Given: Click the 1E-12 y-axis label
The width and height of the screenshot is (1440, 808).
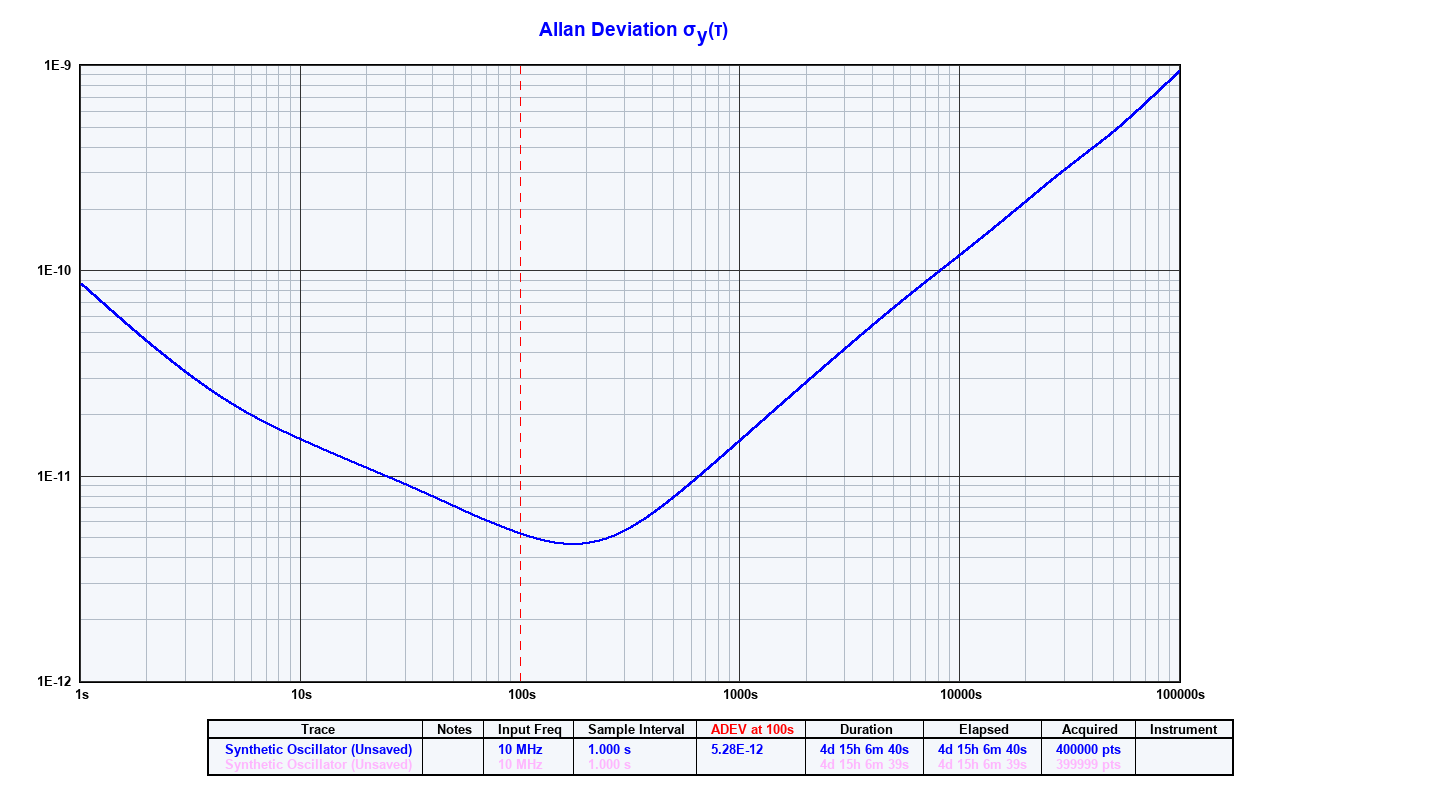Looking at the screenshot, I should [54, 681].
